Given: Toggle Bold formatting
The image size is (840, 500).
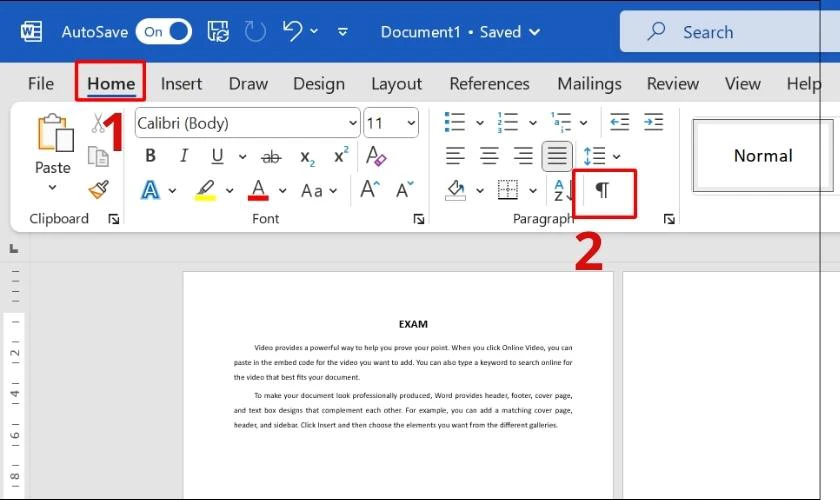Looking at the screenshot, I should click(x=151, y=156).
